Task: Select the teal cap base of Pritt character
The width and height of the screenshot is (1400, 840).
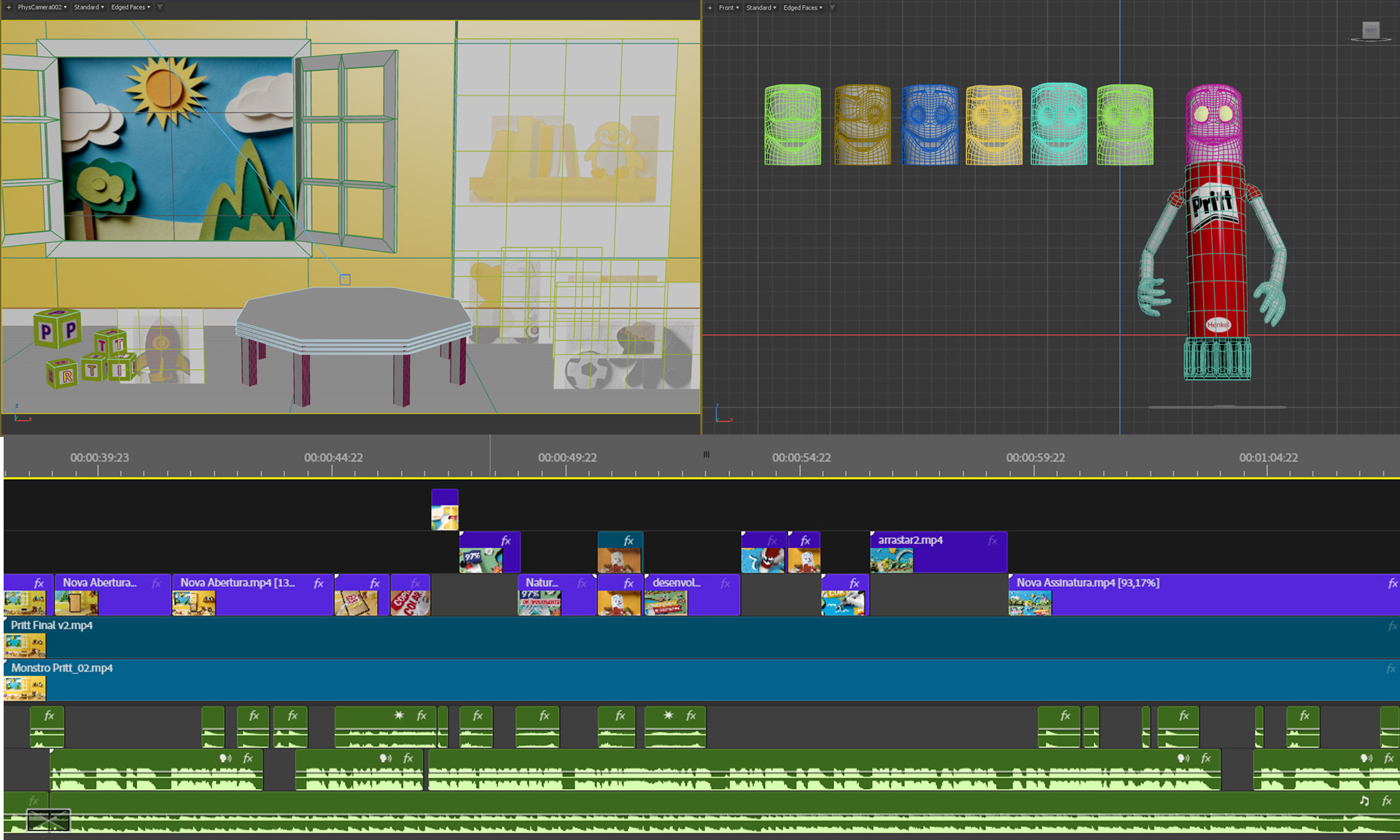Action: pos(1217,359)
